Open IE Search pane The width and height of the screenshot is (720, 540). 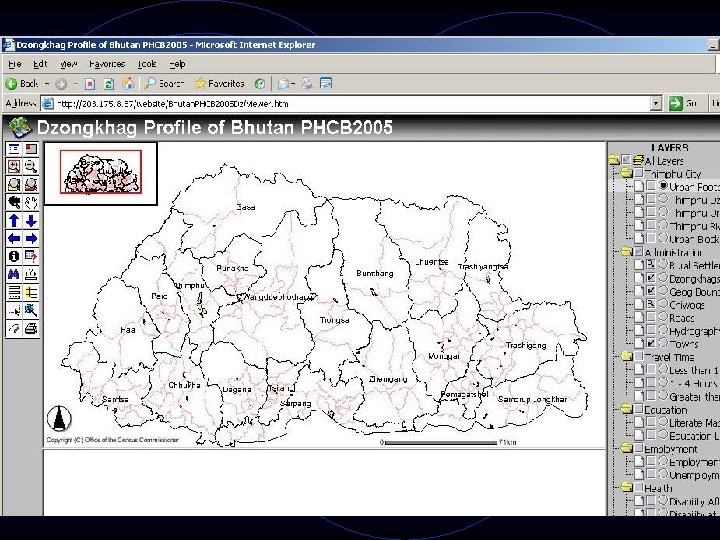[164, 83]
